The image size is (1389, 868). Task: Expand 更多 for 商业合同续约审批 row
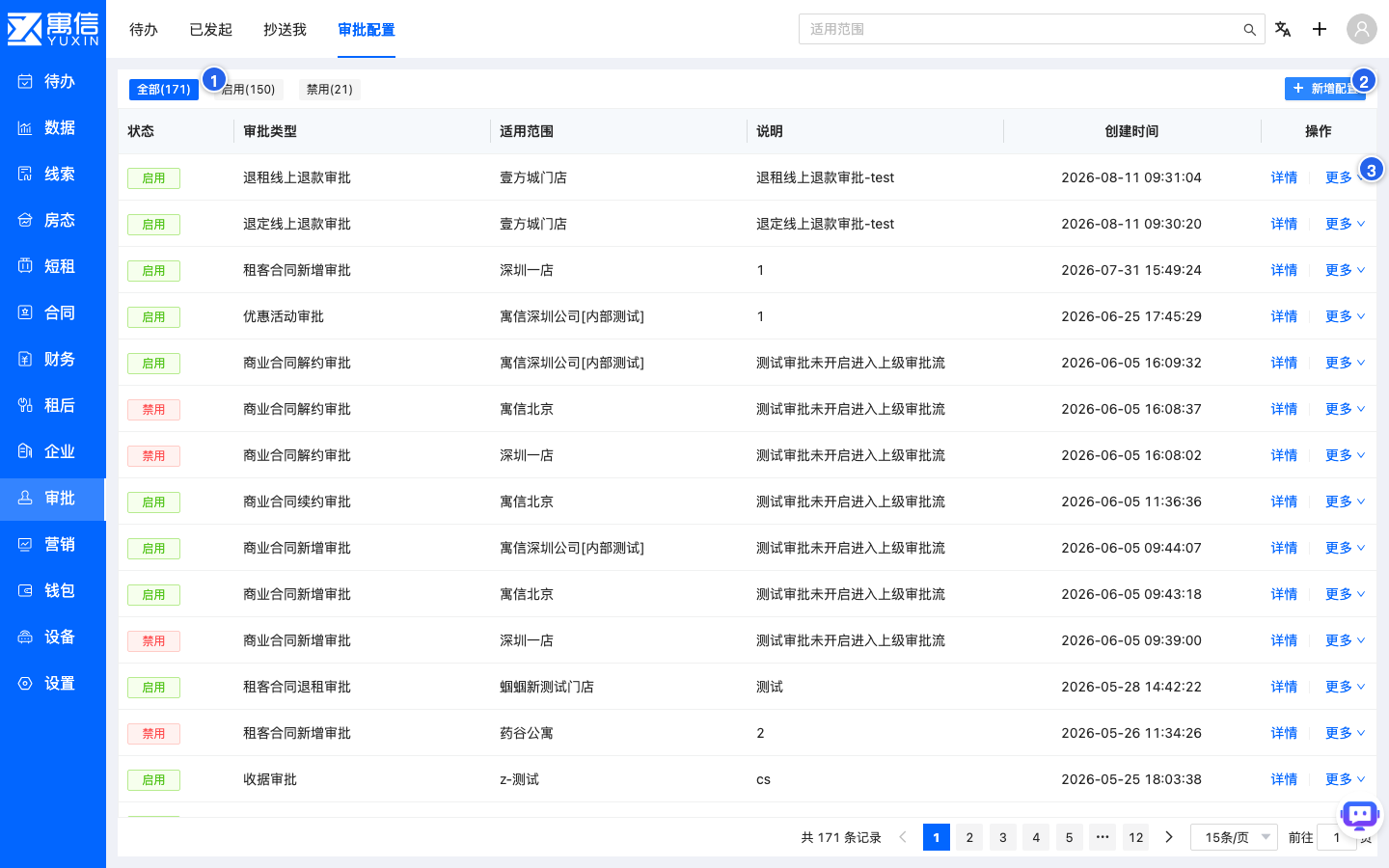1345,502
